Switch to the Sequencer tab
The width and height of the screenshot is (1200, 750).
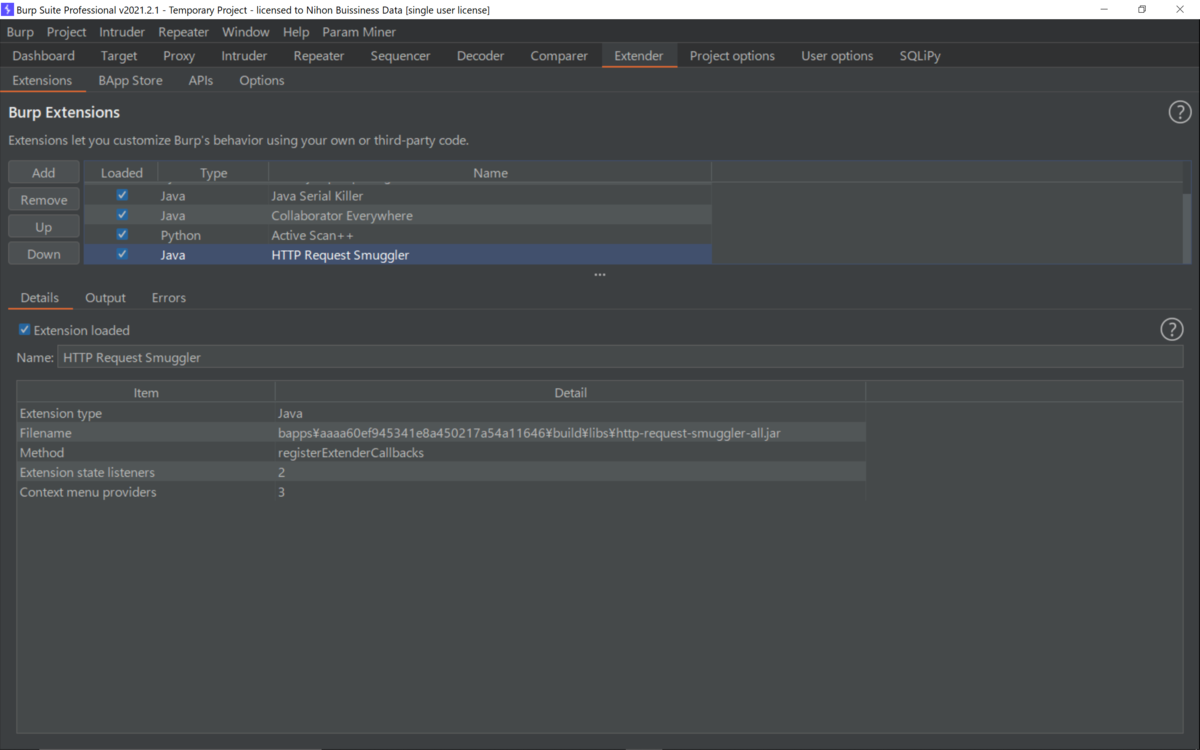click(400, 56)
